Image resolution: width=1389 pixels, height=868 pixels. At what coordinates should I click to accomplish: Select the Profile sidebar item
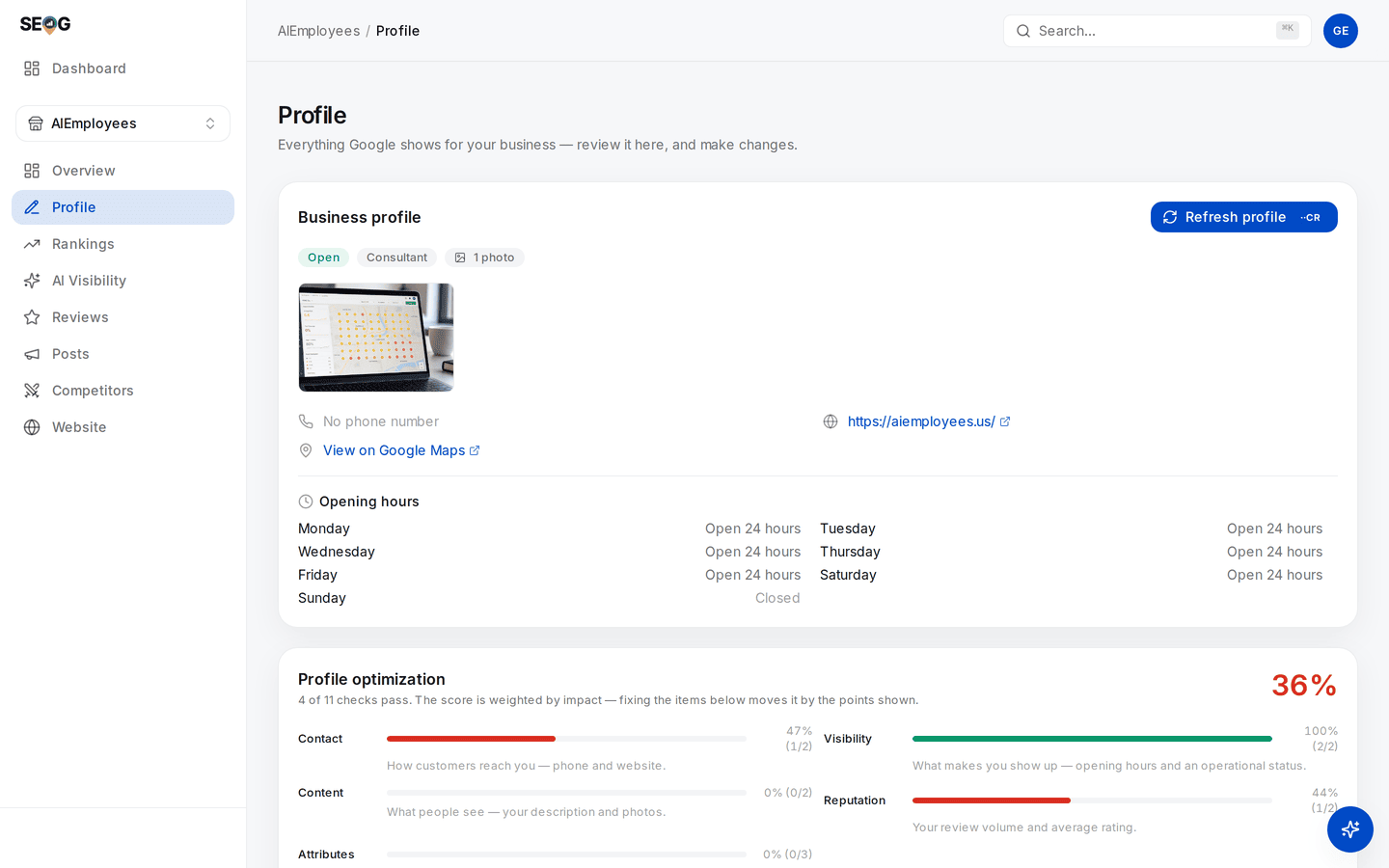pyautogui.click(x=123, y=207)
